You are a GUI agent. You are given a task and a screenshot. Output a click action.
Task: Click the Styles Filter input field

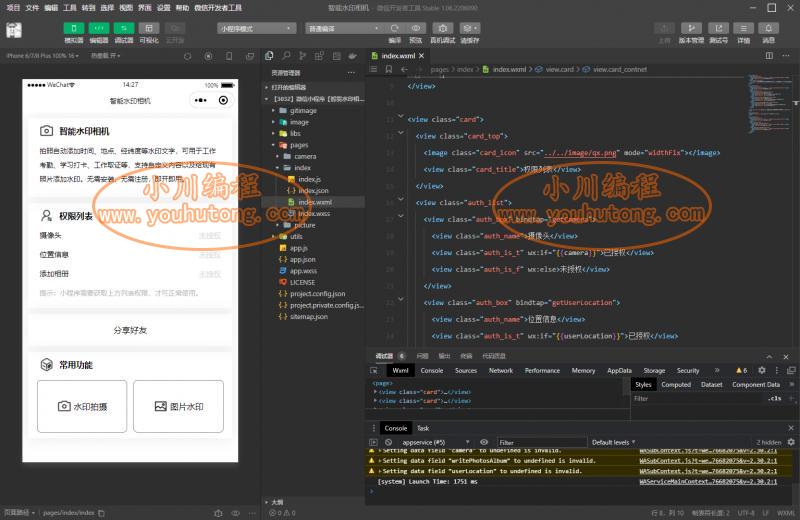pyautogui.click(x=696, y=399)
